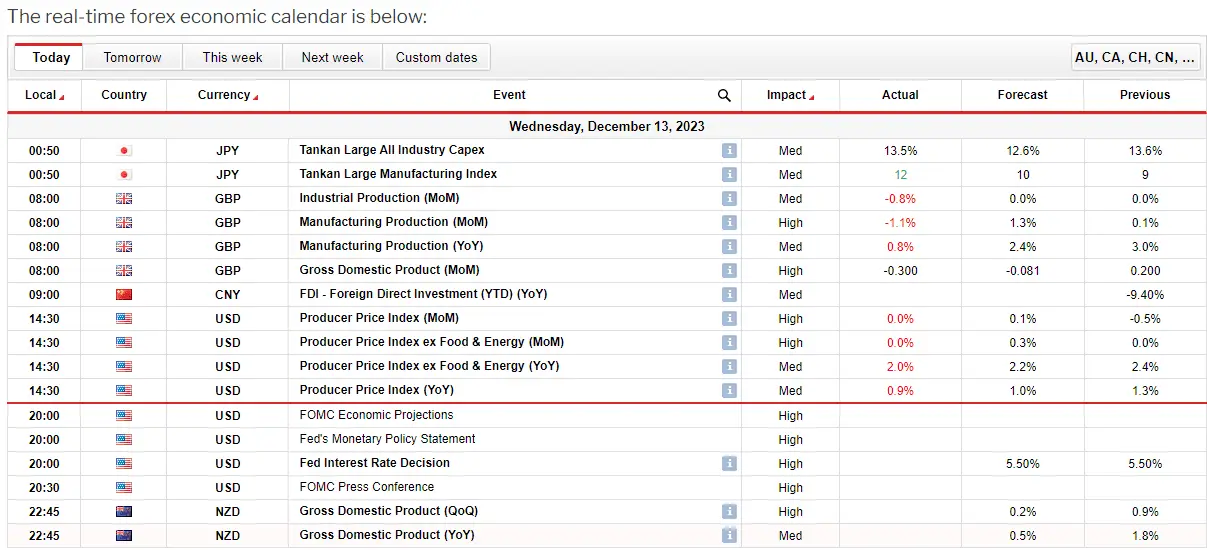Click the FOMC Press Conference event row
The width and height of the screenshot is (1207, 550).
pos(366,487)
